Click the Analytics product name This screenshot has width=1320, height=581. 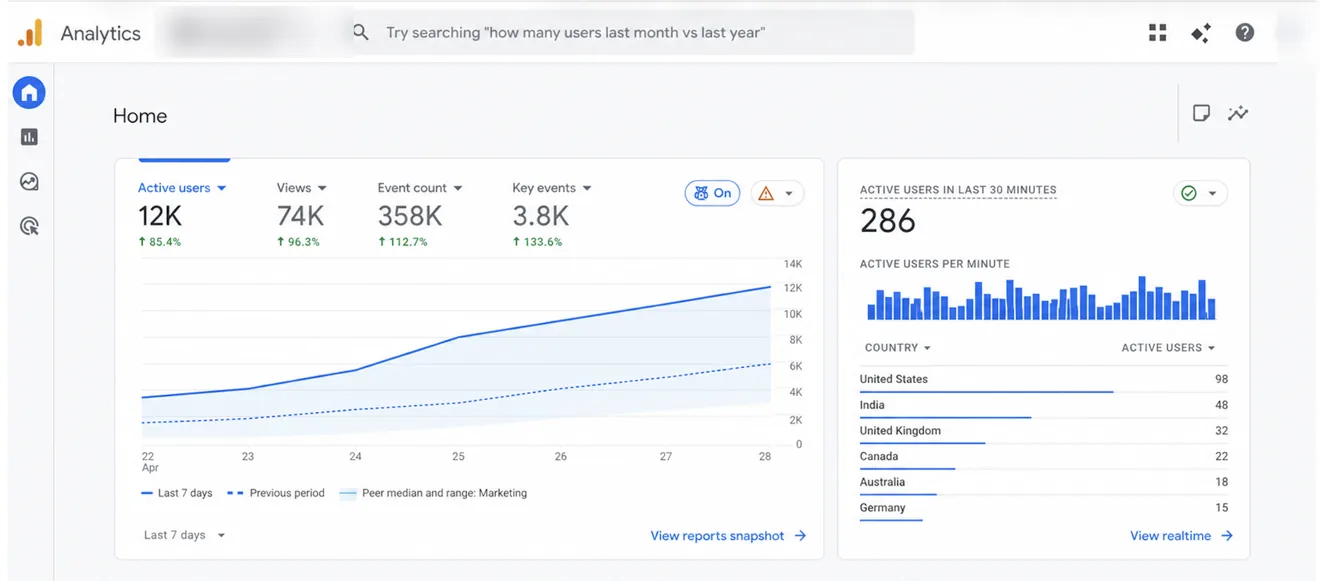click(100, 33)
